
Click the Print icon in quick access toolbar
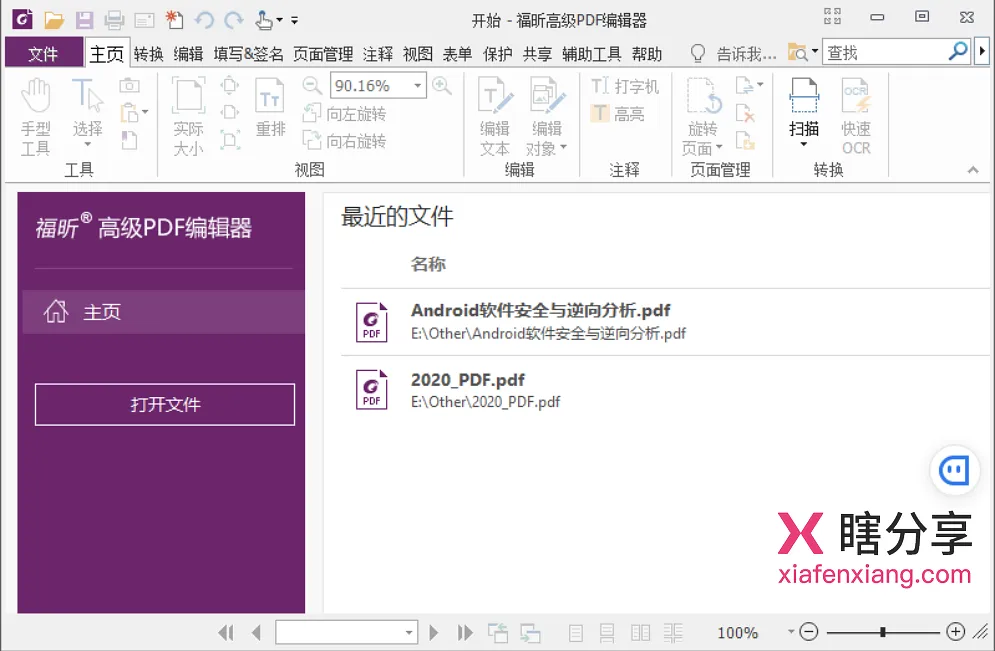tap(114, 20)
